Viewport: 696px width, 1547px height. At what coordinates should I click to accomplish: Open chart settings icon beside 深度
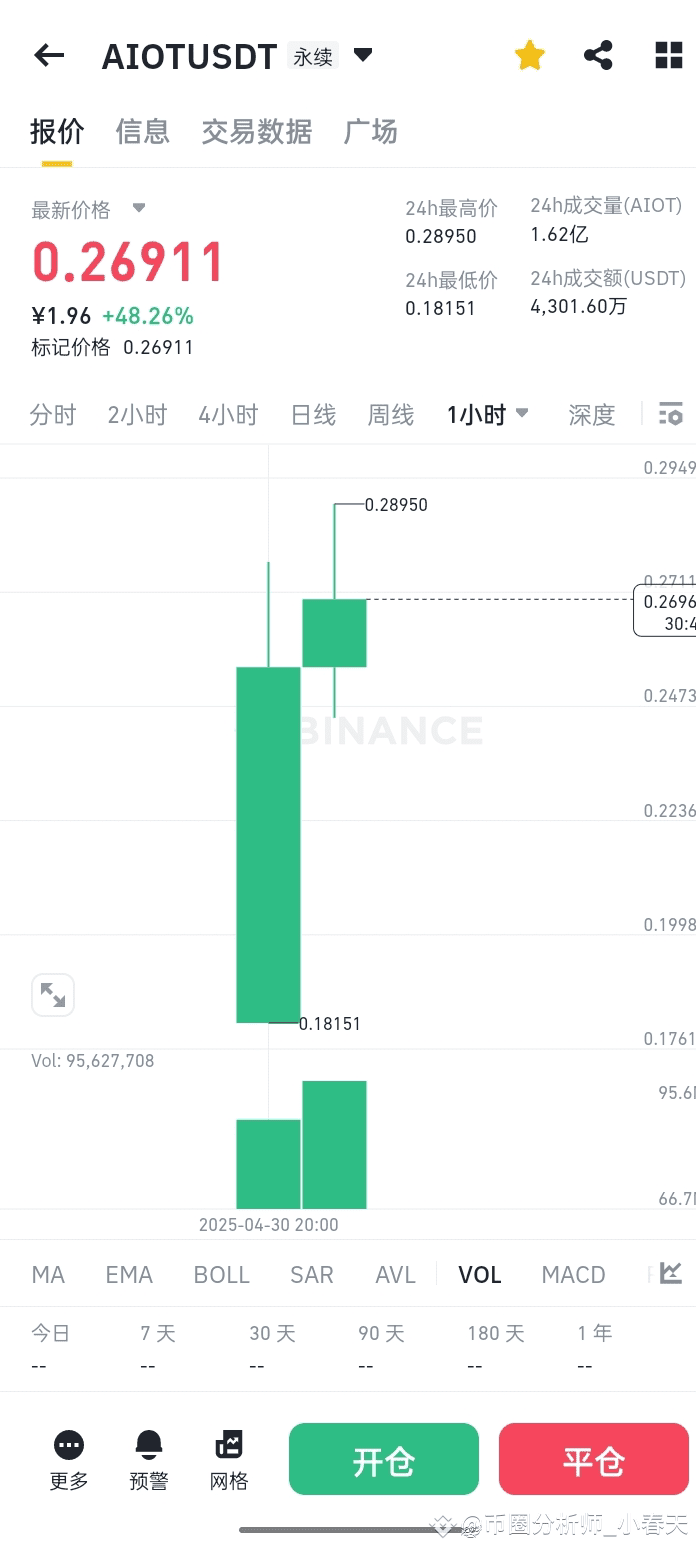click(671, 414)
